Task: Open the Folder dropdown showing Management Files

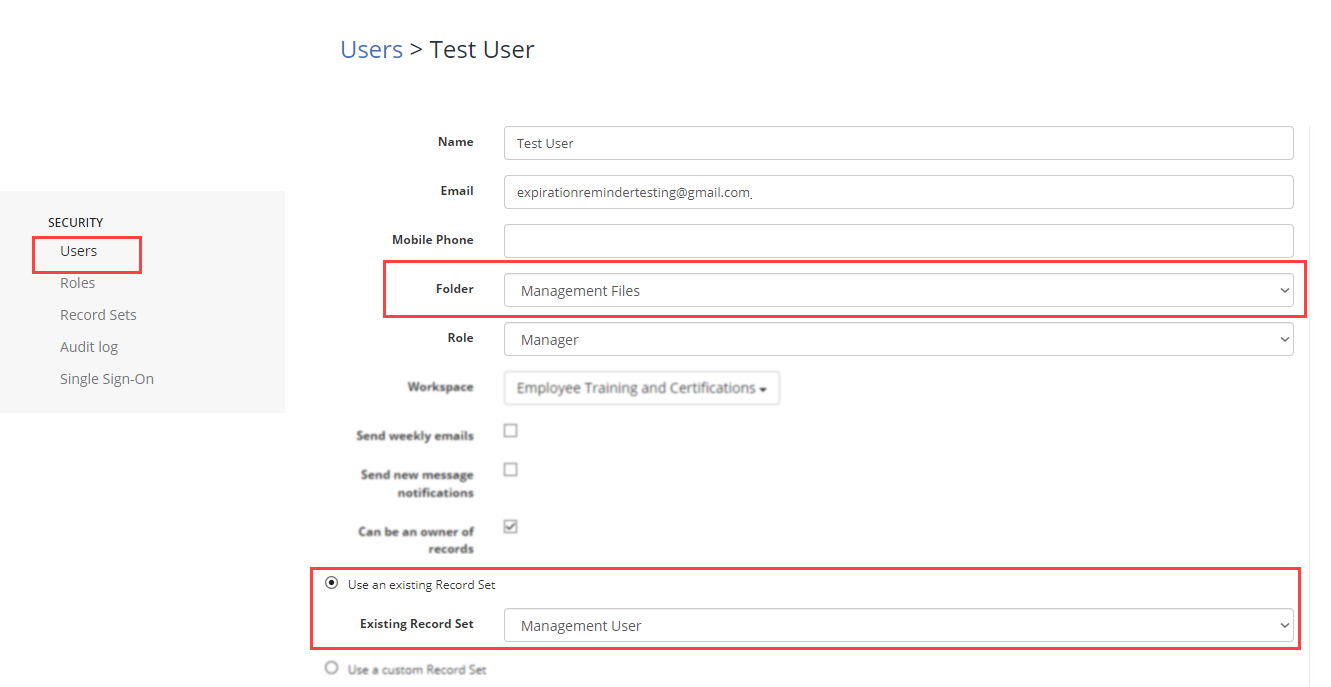Action: pos(899,291)
